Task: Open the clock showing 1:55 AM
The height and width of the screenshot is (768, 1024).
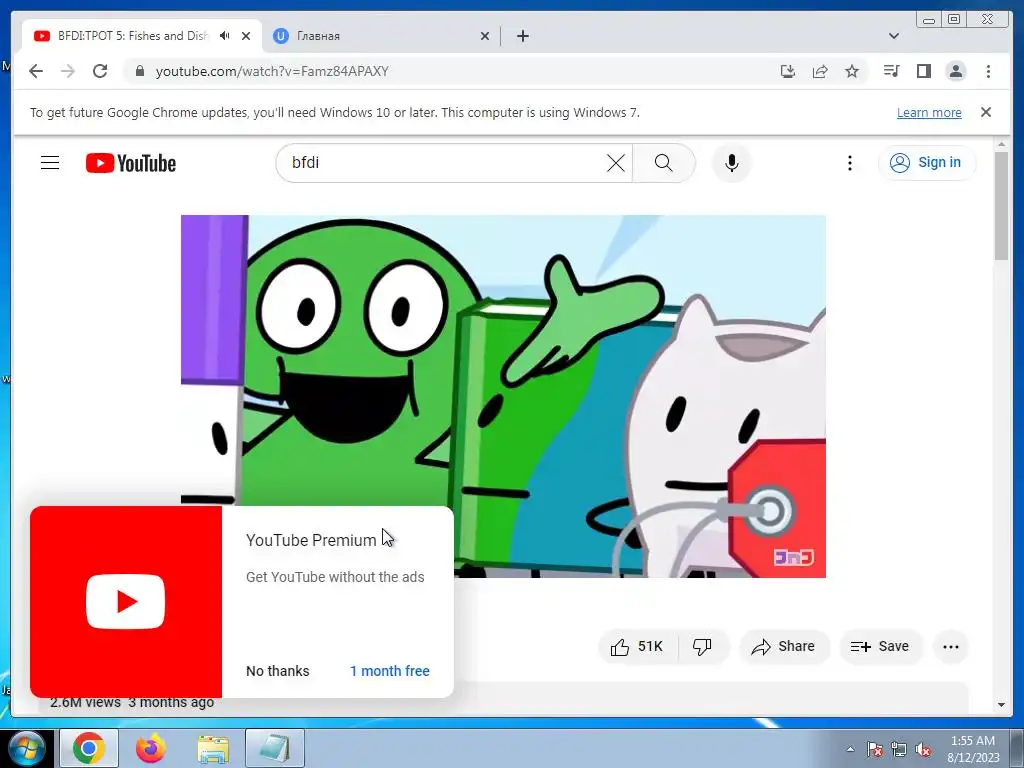Action: (973, 749)
